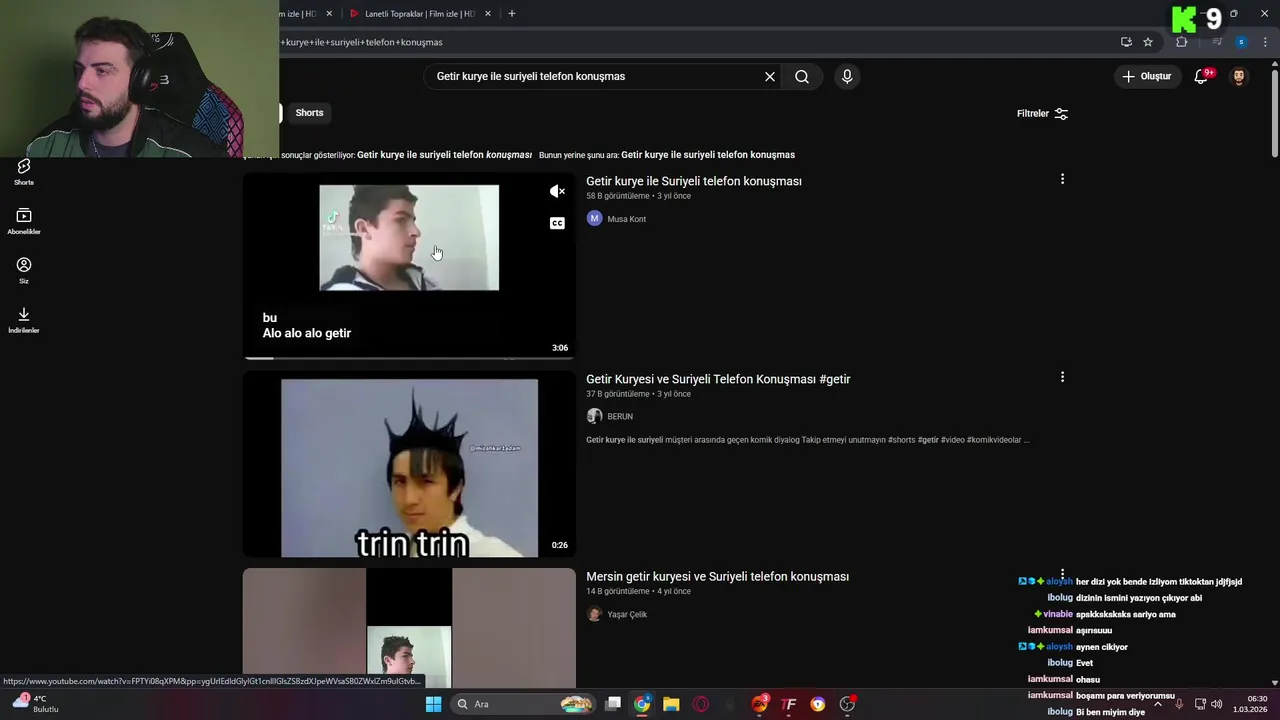Screen dimensions: 1280x720
Task: Open File Explorer from the taskbar
Action: (x=671, y=704)
